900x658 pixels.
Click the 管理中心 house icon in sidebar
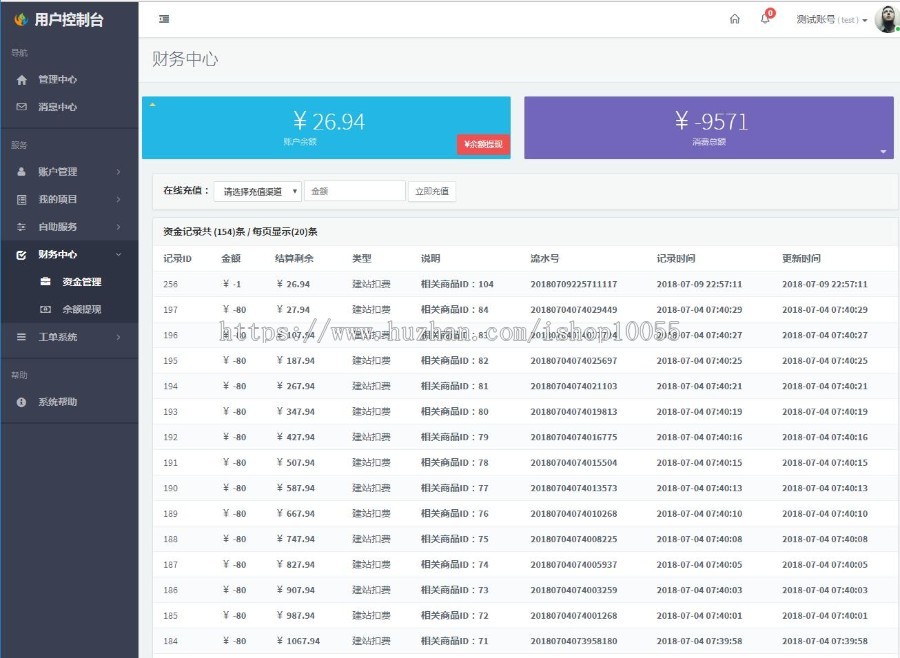pyautogui.click(x=22, y=80)
